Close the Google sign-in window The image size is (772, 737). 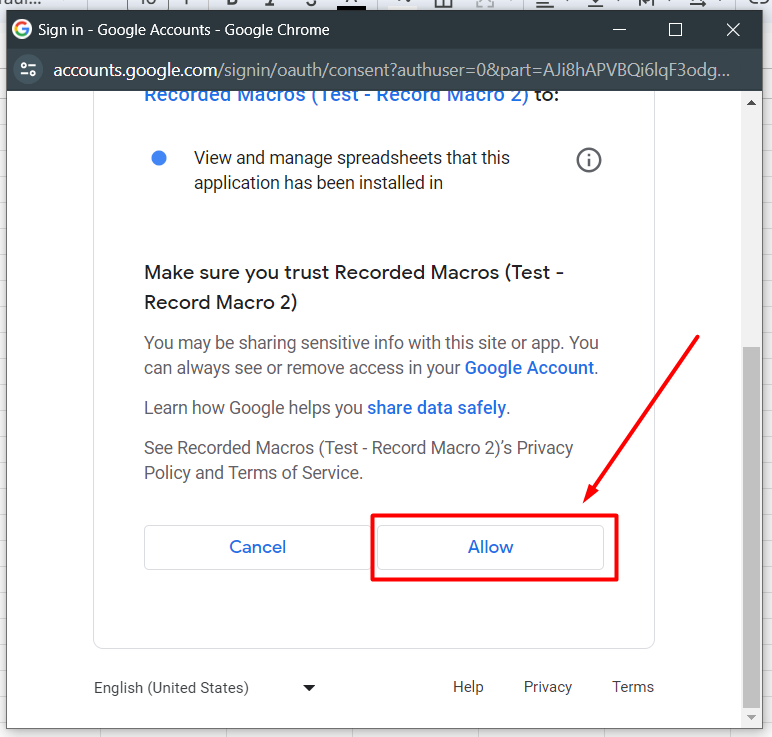tap(733, 30)
